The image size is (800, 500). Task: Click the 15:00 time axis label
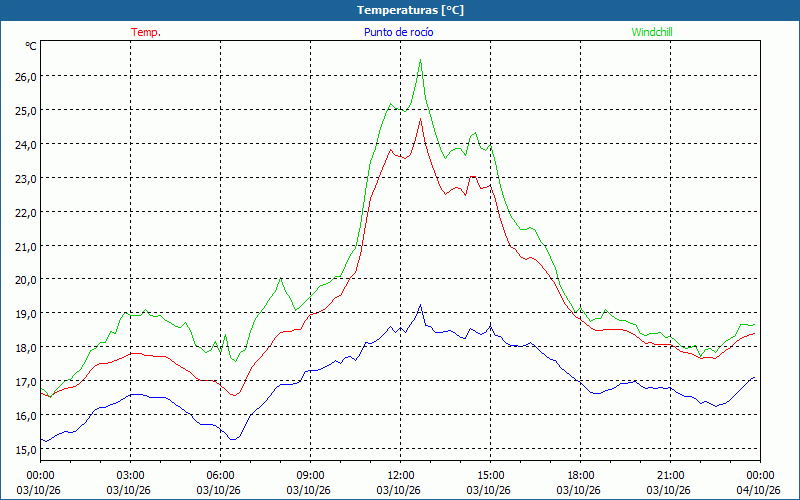(490, 476)
